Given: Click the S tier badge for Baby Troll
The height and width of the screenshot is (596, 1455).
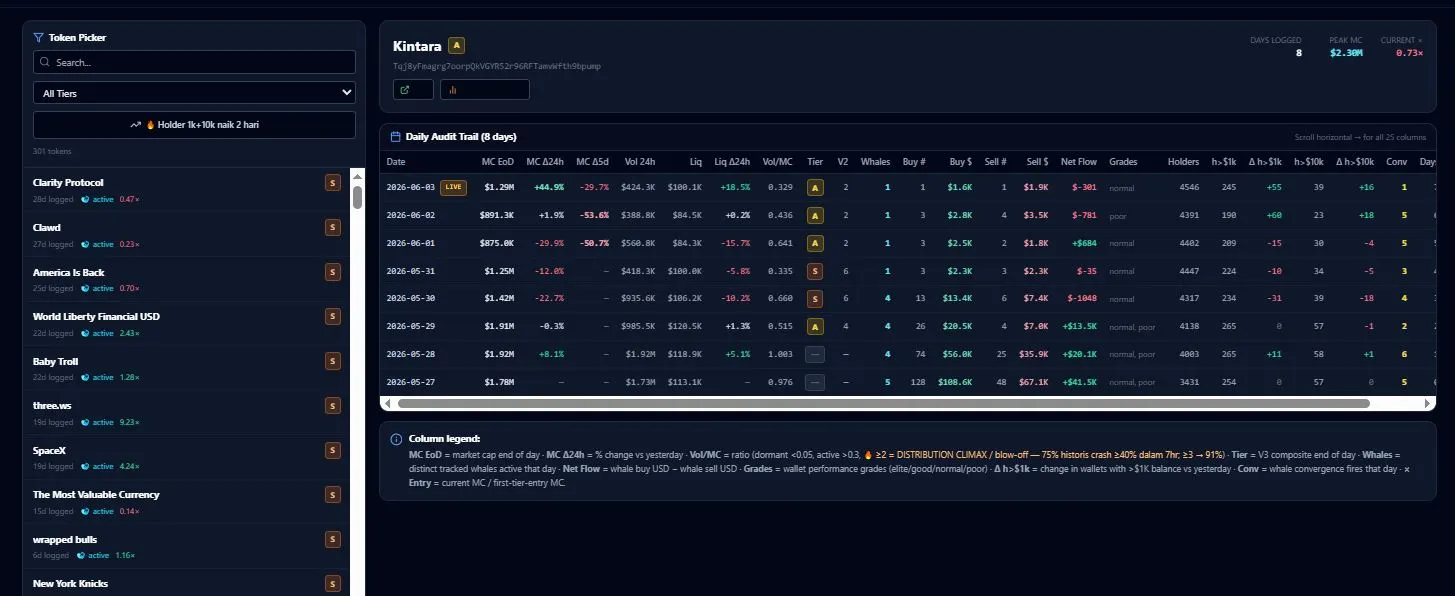Looking at the screenshot, I should pos(333,361).
